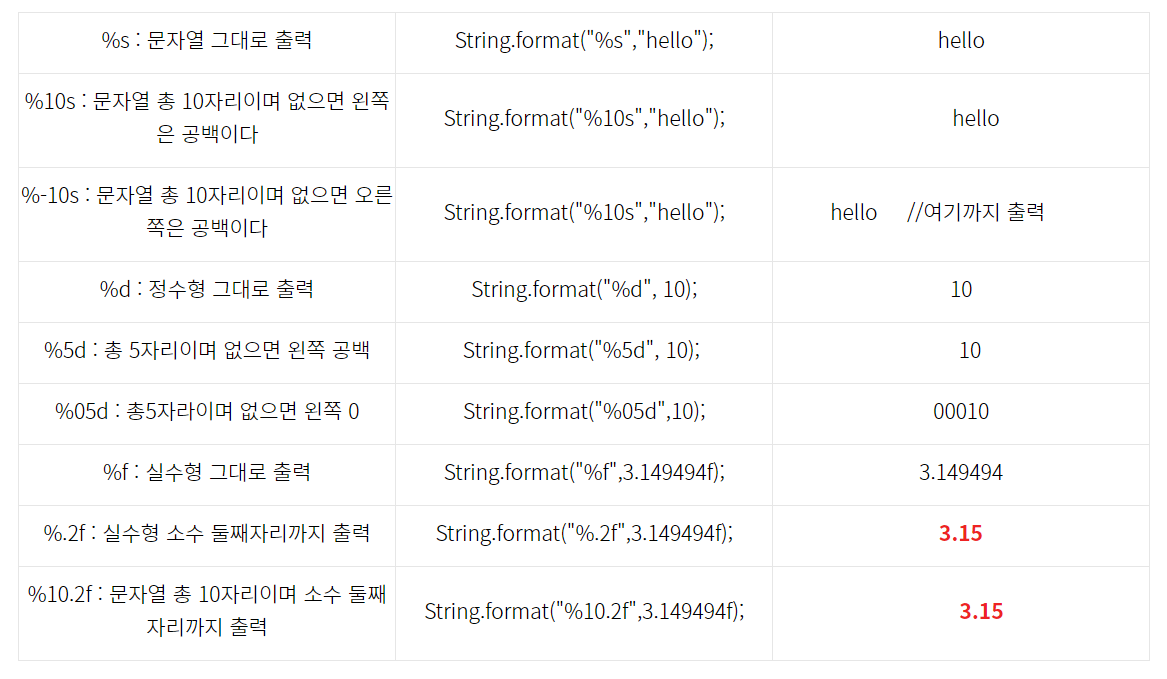Select String.format("%.2f",3.149494f); code
Viewport: 1167px width, 679px height.
[584, 533]
